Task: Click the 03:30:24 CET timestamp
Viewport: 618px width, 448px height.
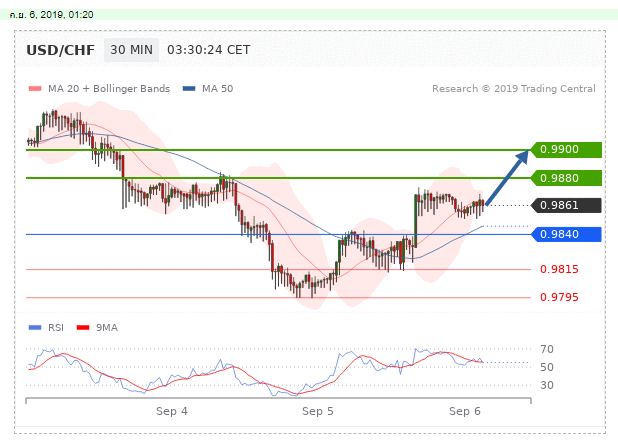Action: 208,50
